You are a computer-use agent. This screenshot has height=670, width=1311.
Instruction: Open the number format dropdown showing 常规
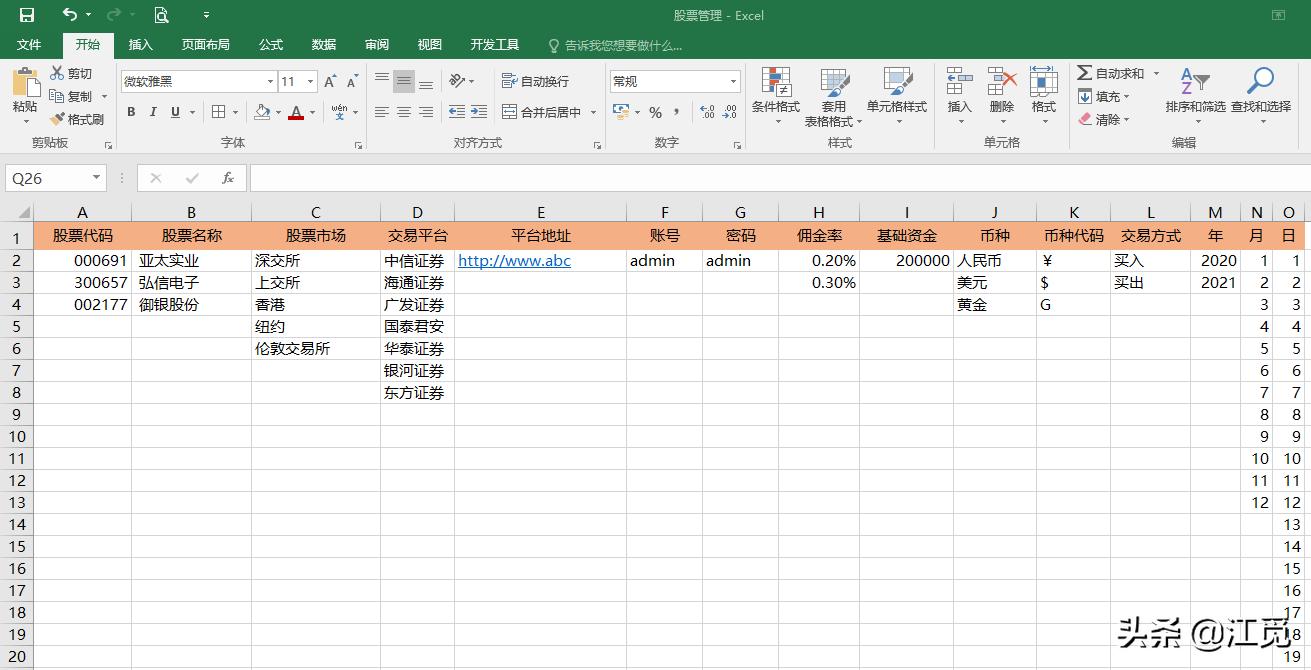point(733,80)
